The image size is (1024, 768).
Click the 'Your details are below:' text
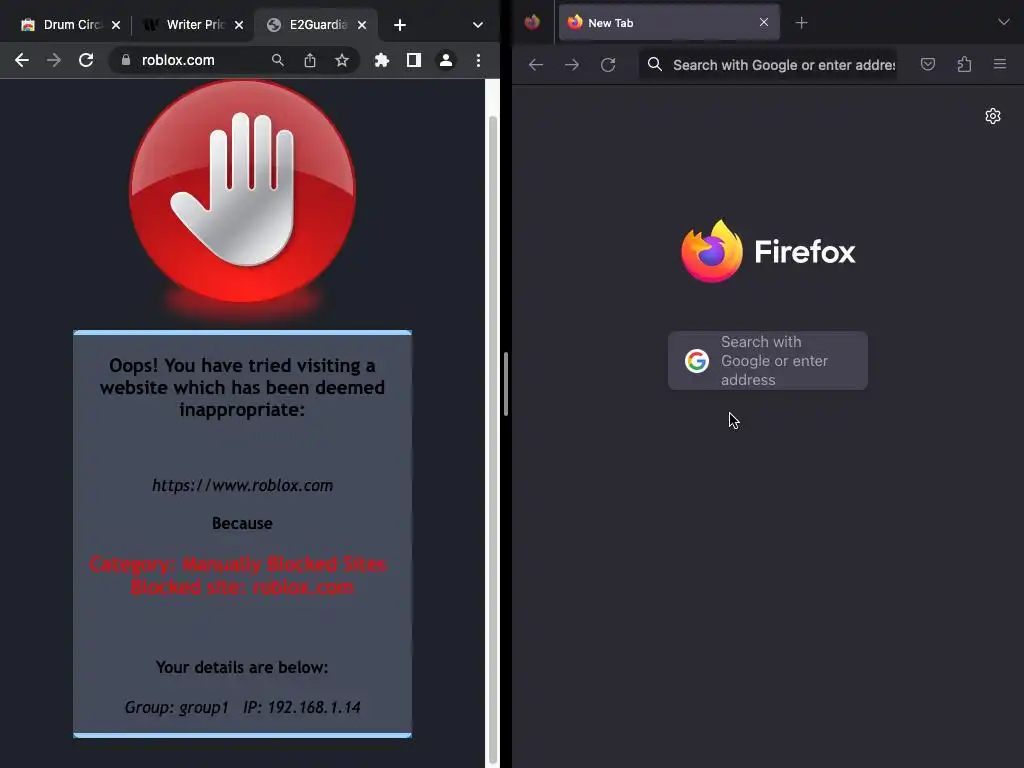pyautogui.click(x=242, y=667)
